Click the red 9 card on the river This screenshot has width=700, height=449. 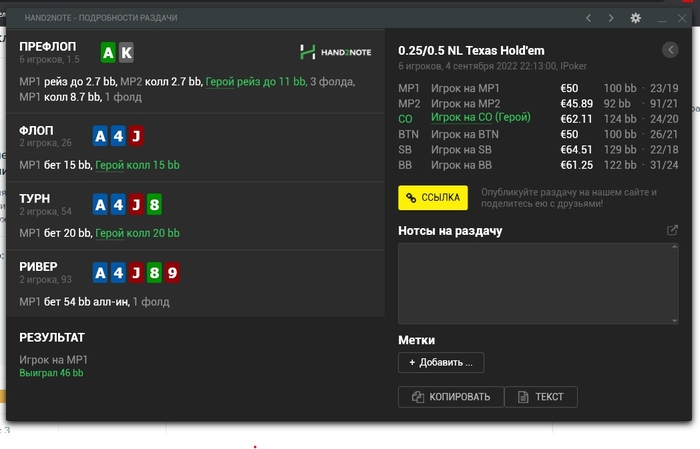(x=171, y=272)
